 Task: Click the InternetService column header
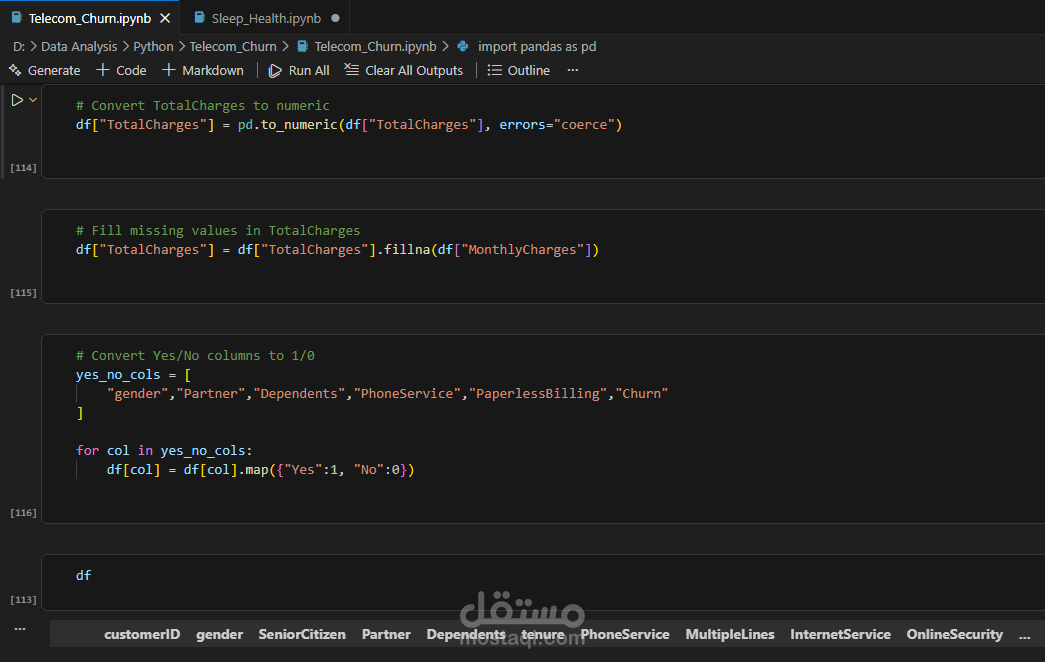(840, 634)
